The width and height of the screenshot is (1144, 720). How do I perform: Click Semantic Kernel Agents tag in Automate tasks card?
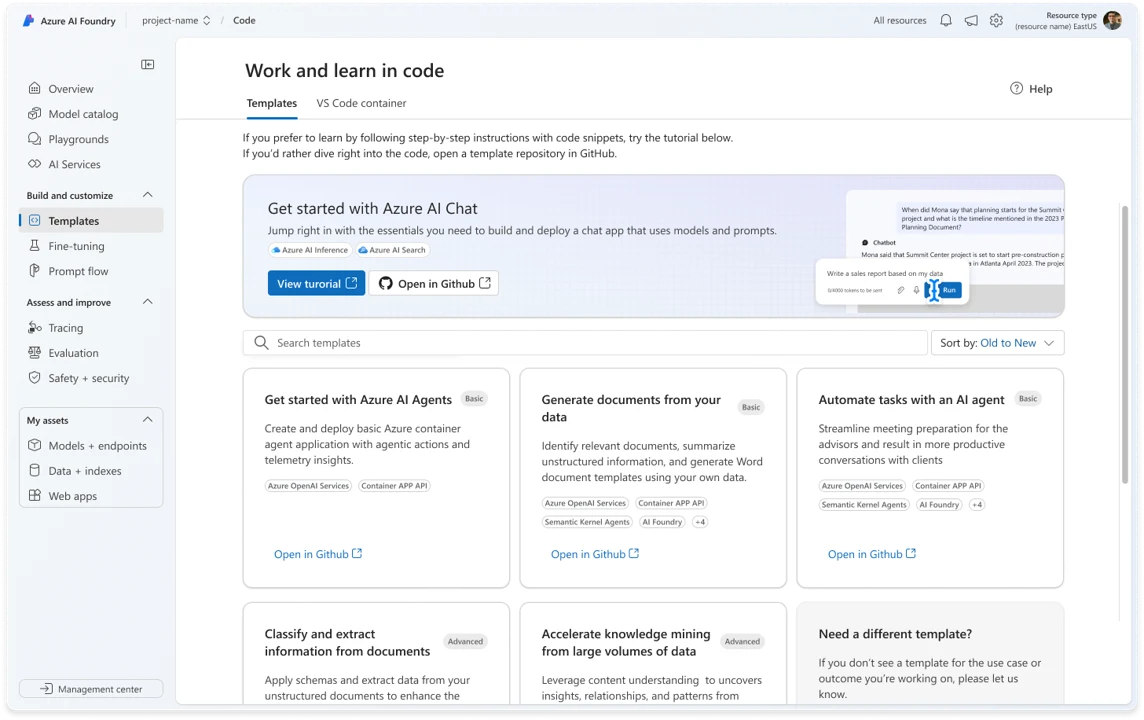click(864, 504)
